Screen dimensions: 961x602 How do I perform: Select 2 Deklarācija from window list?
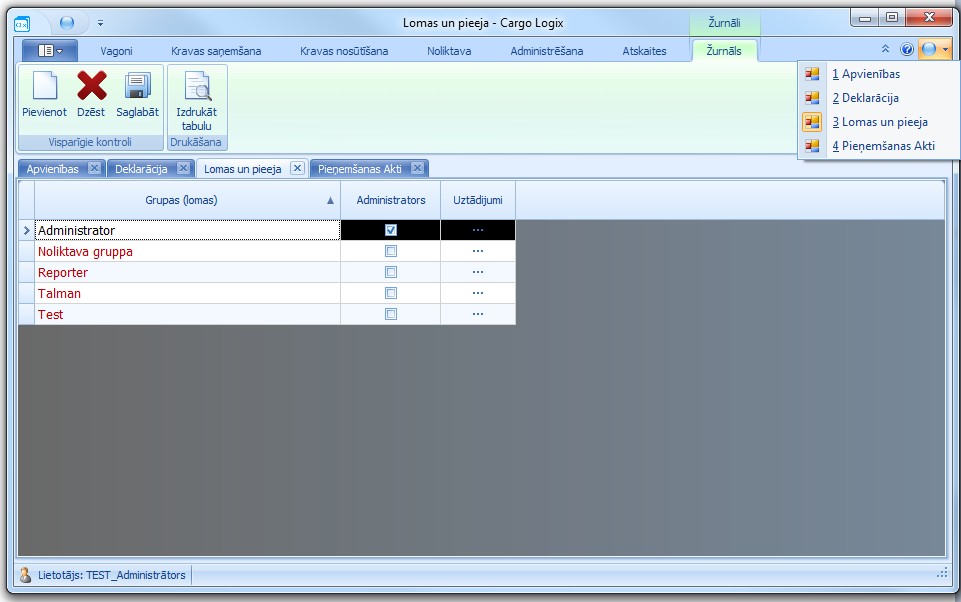pos(865,98)
